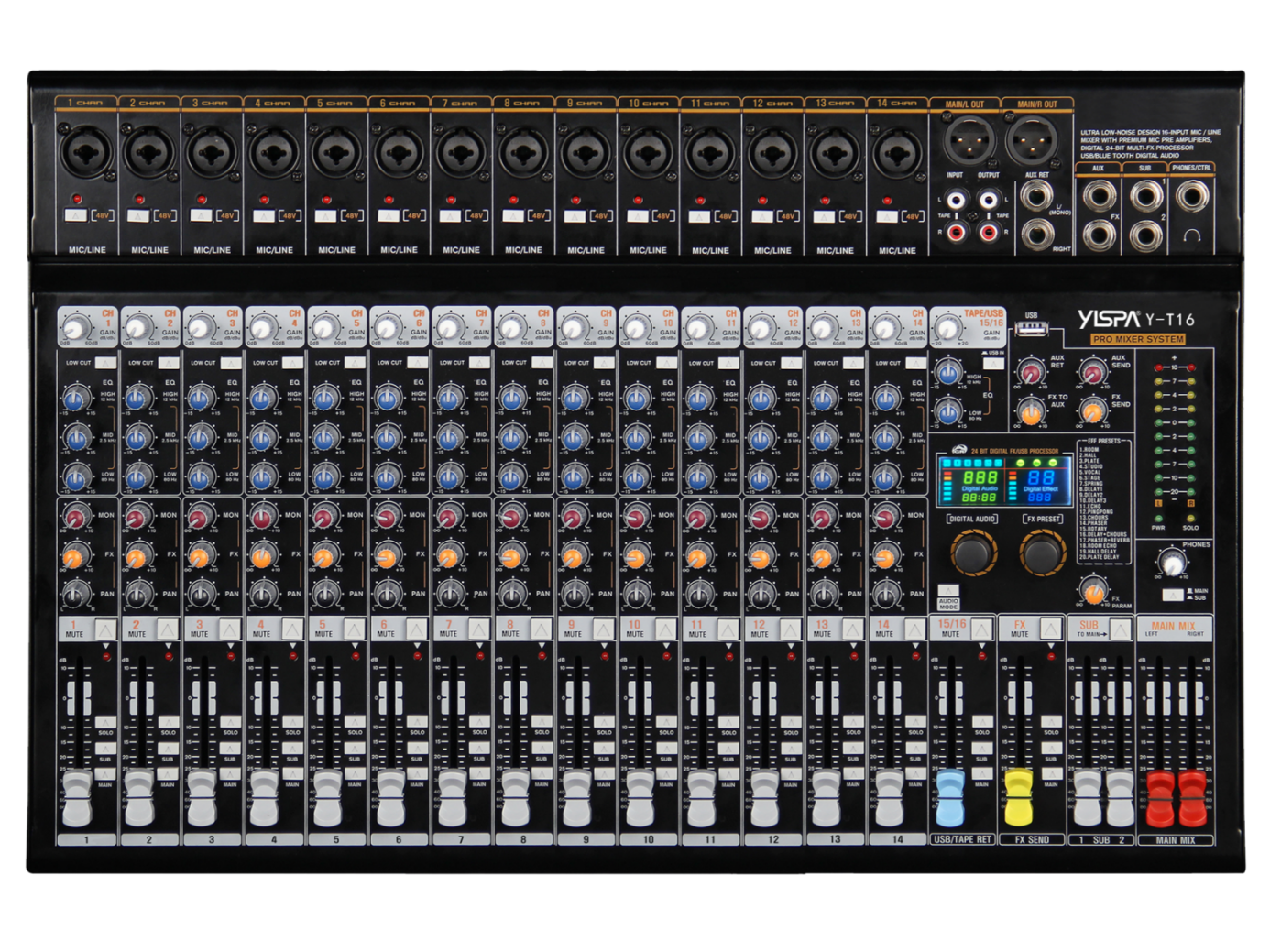Toggle the channel 10 MUTE button

[666, 629]
